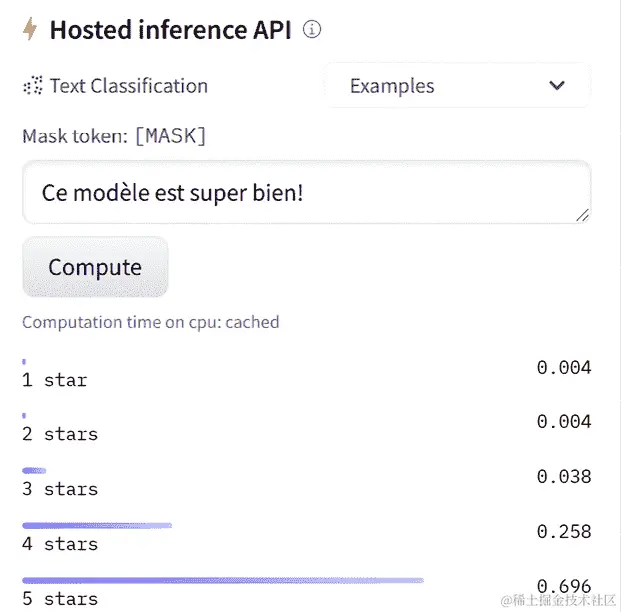The height and width of the screenshot is (612, 621).
Task: Click the info icon beside Hosted inference API
Action: click(x=312, y=30)
